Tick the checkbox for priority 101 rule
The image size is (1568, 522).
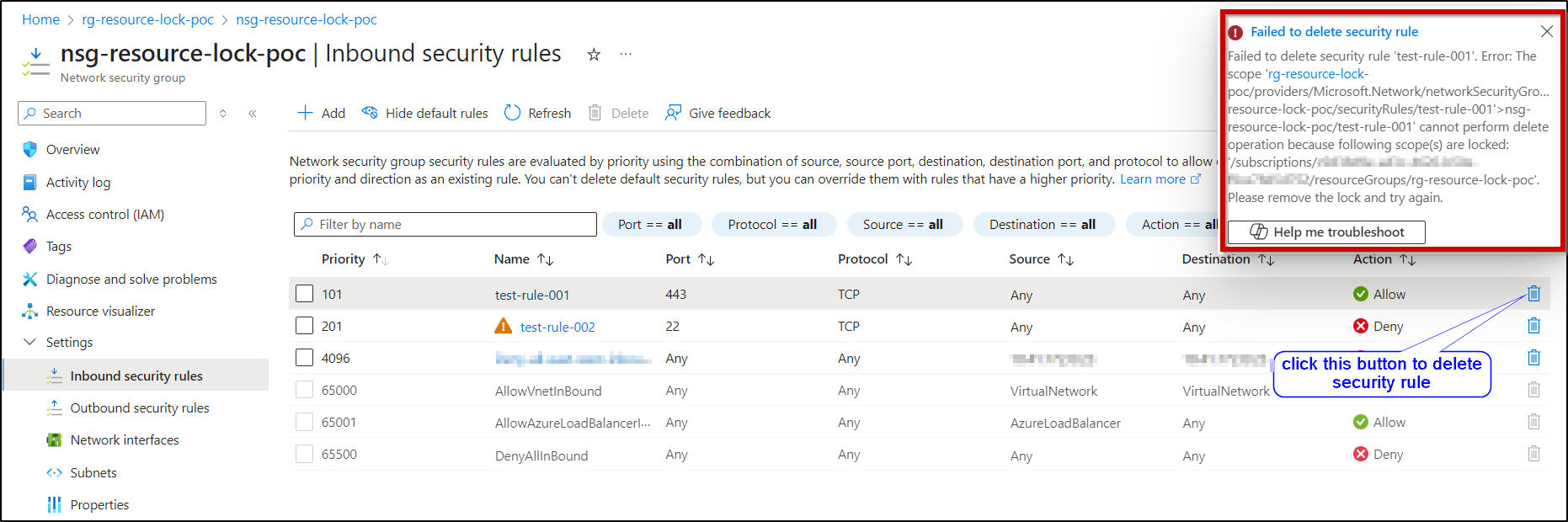(x=305, y=294)
